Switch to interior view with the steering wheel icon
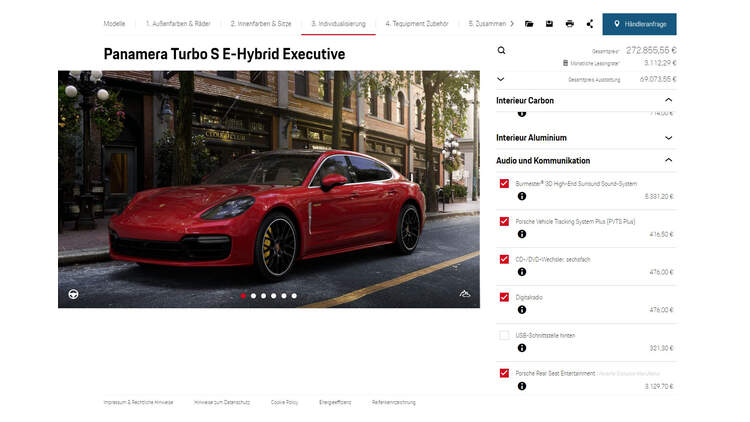This screenshot has width=750, height=422. coord(73,294)
